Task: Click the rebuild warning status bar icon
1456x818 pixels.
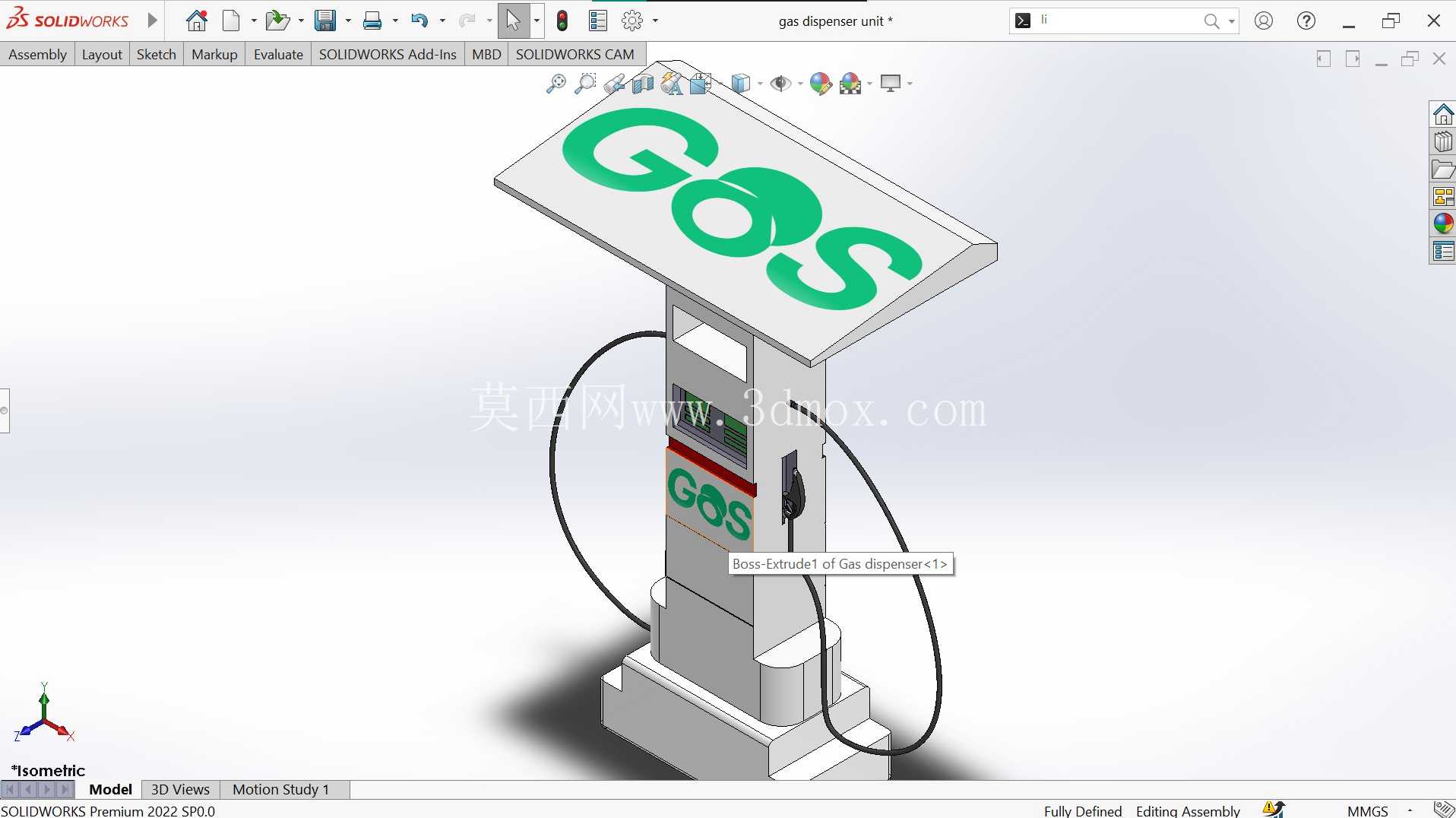Action: click(x=1274, y=810)
